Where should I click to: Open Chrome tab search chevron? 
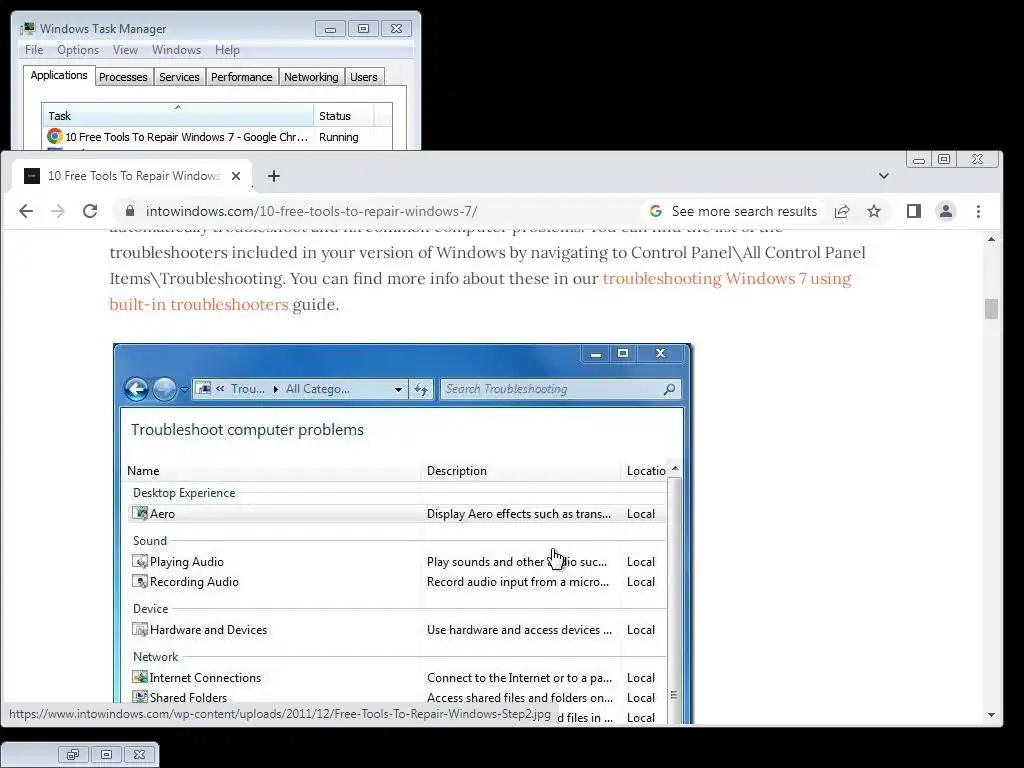(x=884, y=176)
